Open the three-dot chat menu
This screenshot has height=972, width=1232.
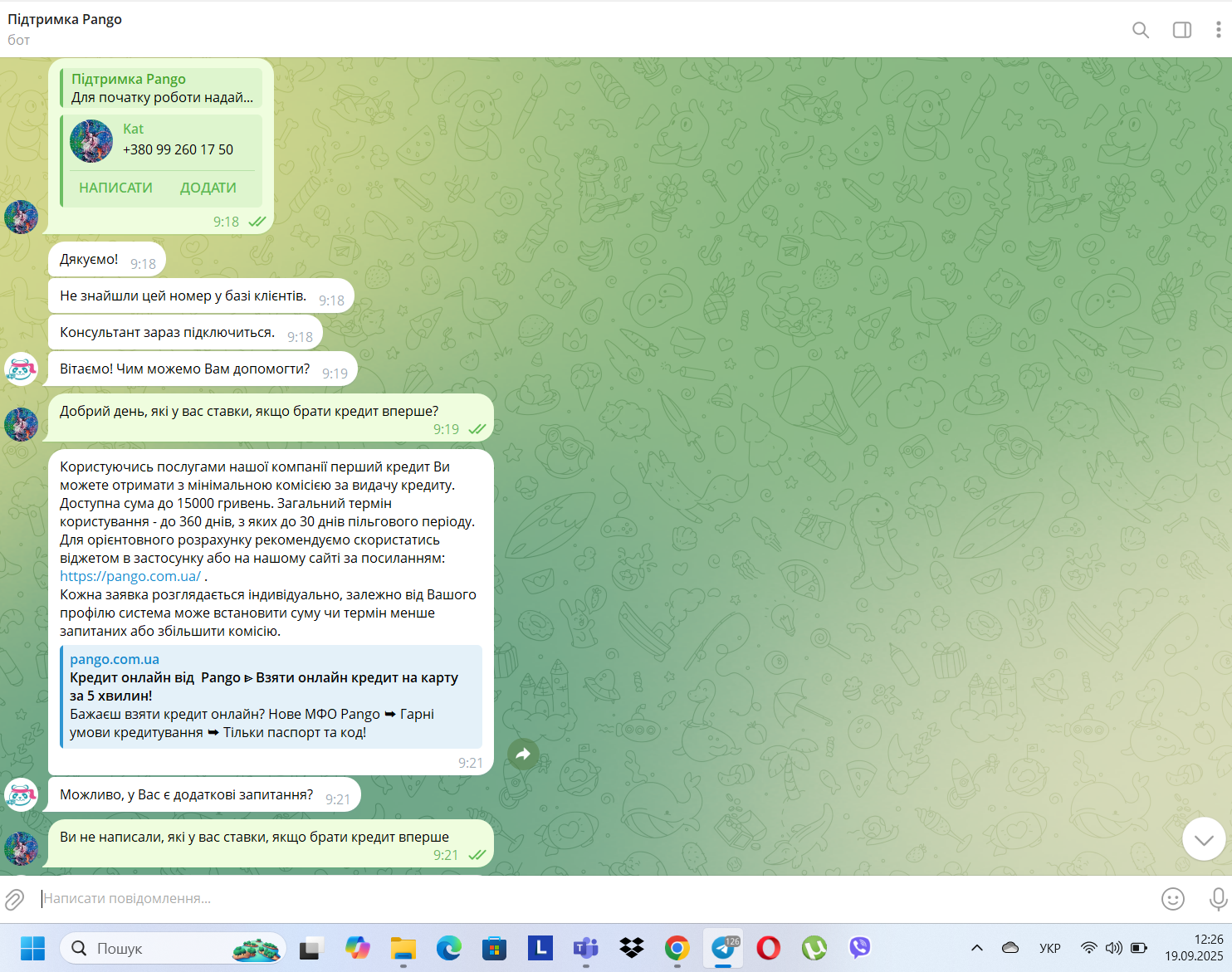[1218, 30]
